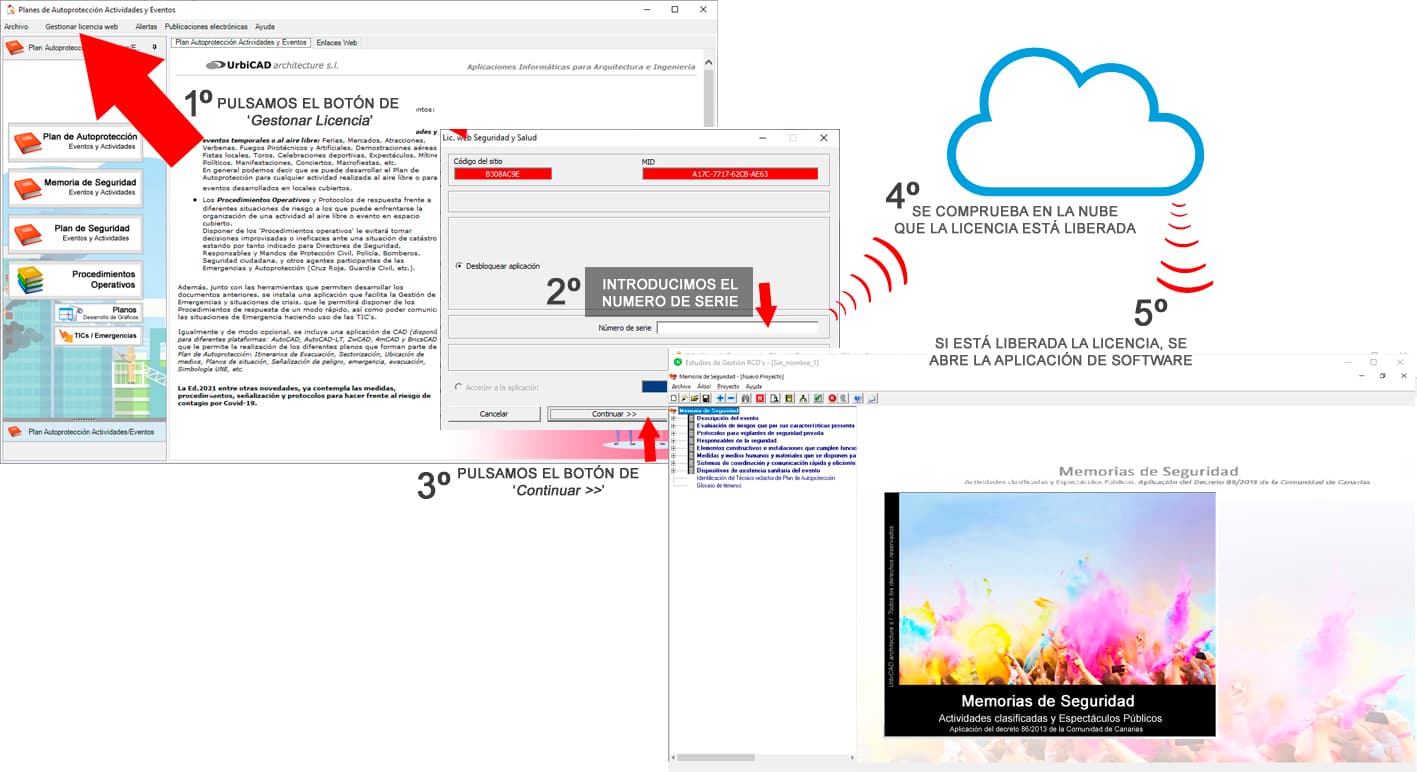Image resolution: width=1417 pixels, height=772 pixels.
Task: Click Plan Autoprotección Actividades/Eventos bottom bar
Action: 84,432
